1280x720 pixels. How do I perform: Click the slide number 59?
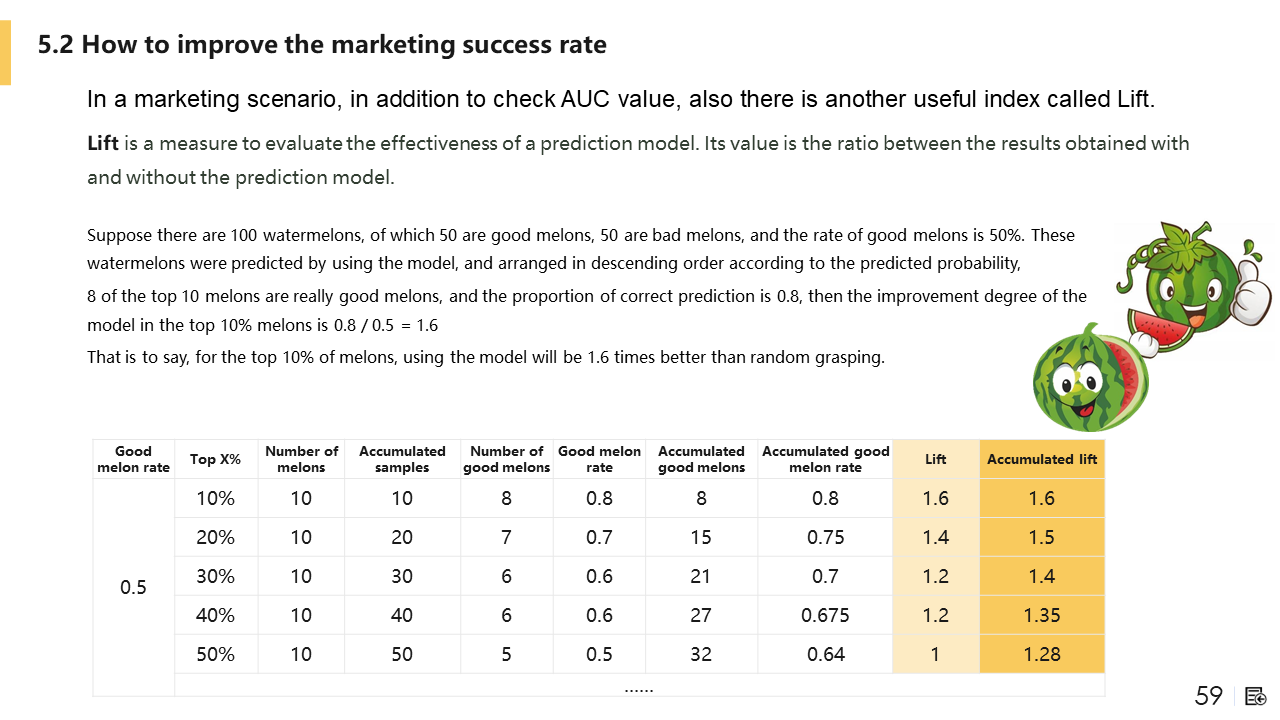[1209, 696]
